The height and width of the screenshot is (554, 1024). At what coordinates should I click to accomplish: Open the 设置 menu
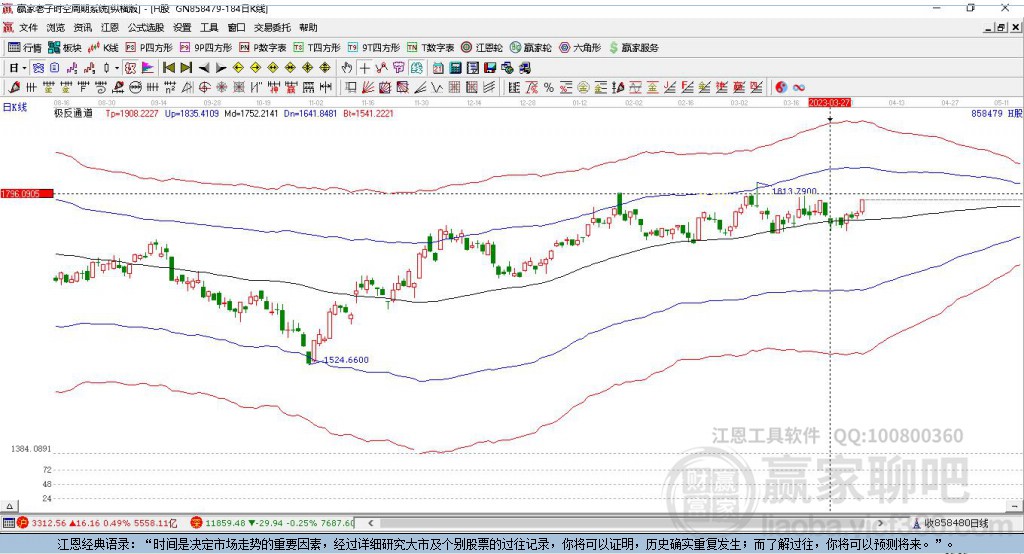point(182,27)
